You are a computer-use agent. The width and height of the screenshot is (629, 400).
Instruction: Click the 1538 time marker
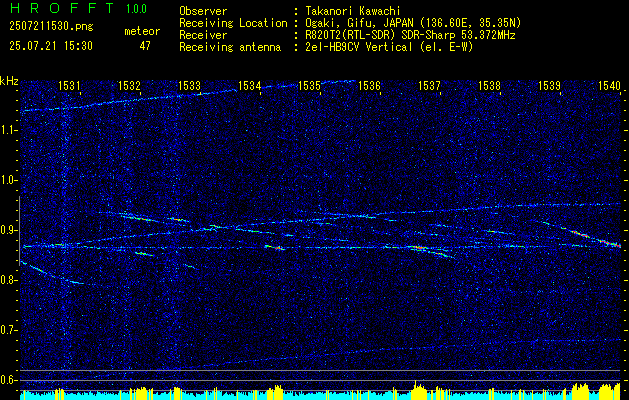490,85
